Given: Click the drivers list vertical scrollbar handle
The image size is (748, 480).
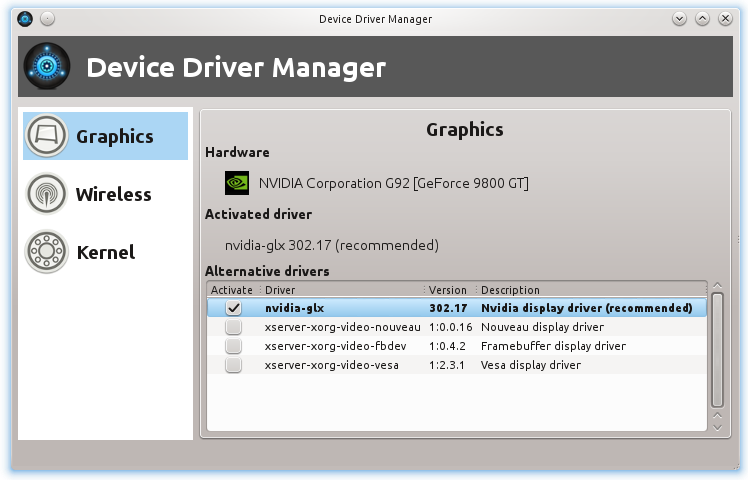Looking at the screenshot, I should tap(717, 350).
